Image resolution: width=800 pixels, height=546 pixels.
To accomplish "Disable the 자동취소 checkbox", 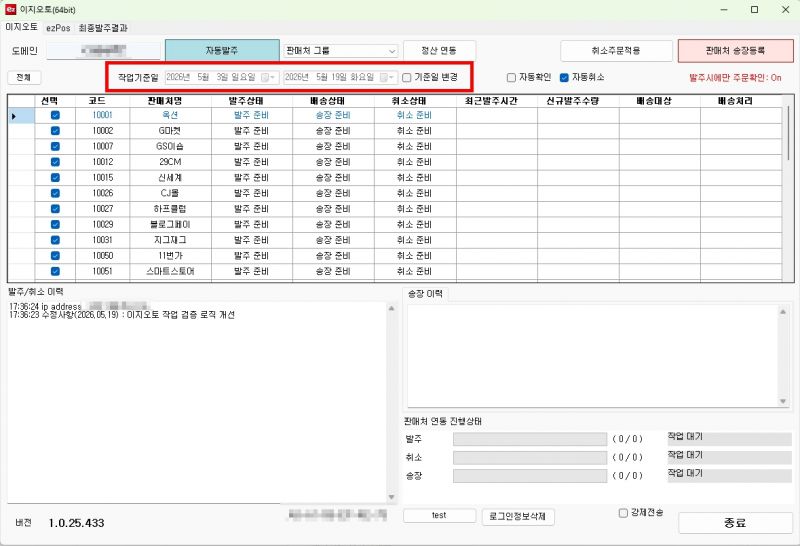I will (x=564, y=78).
